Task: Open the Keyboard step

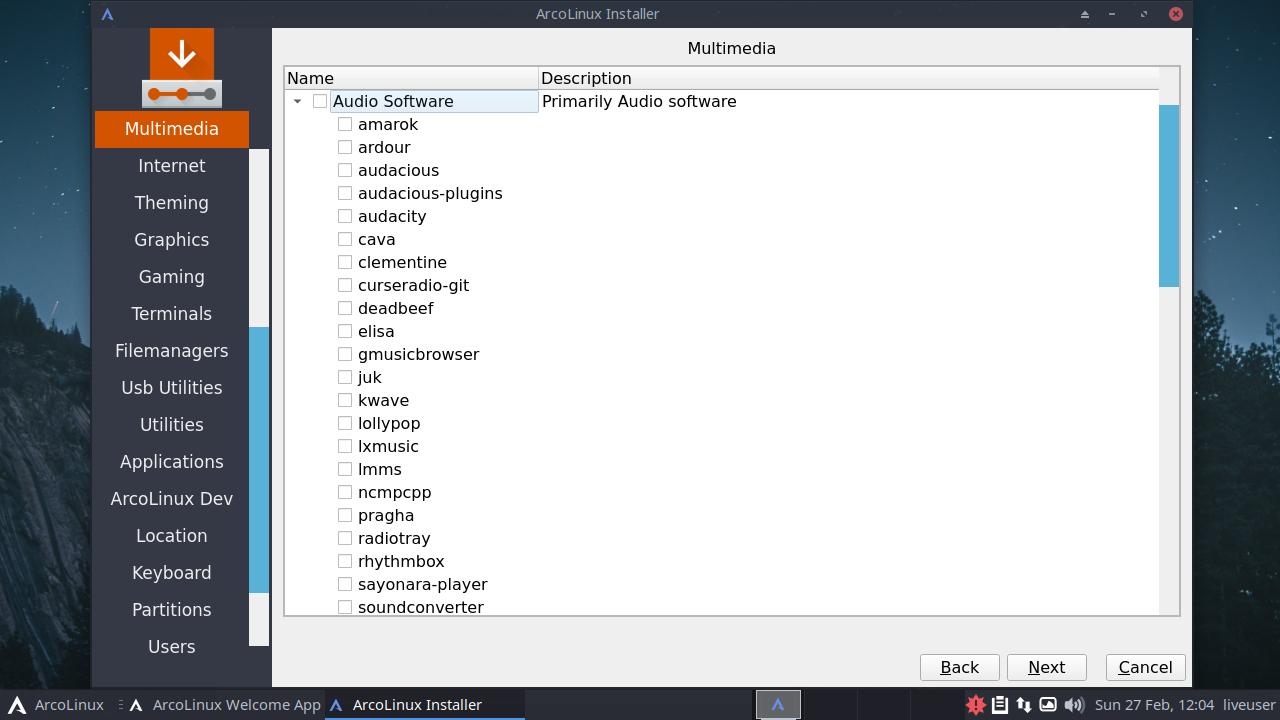Action: (x=172, y=573)
